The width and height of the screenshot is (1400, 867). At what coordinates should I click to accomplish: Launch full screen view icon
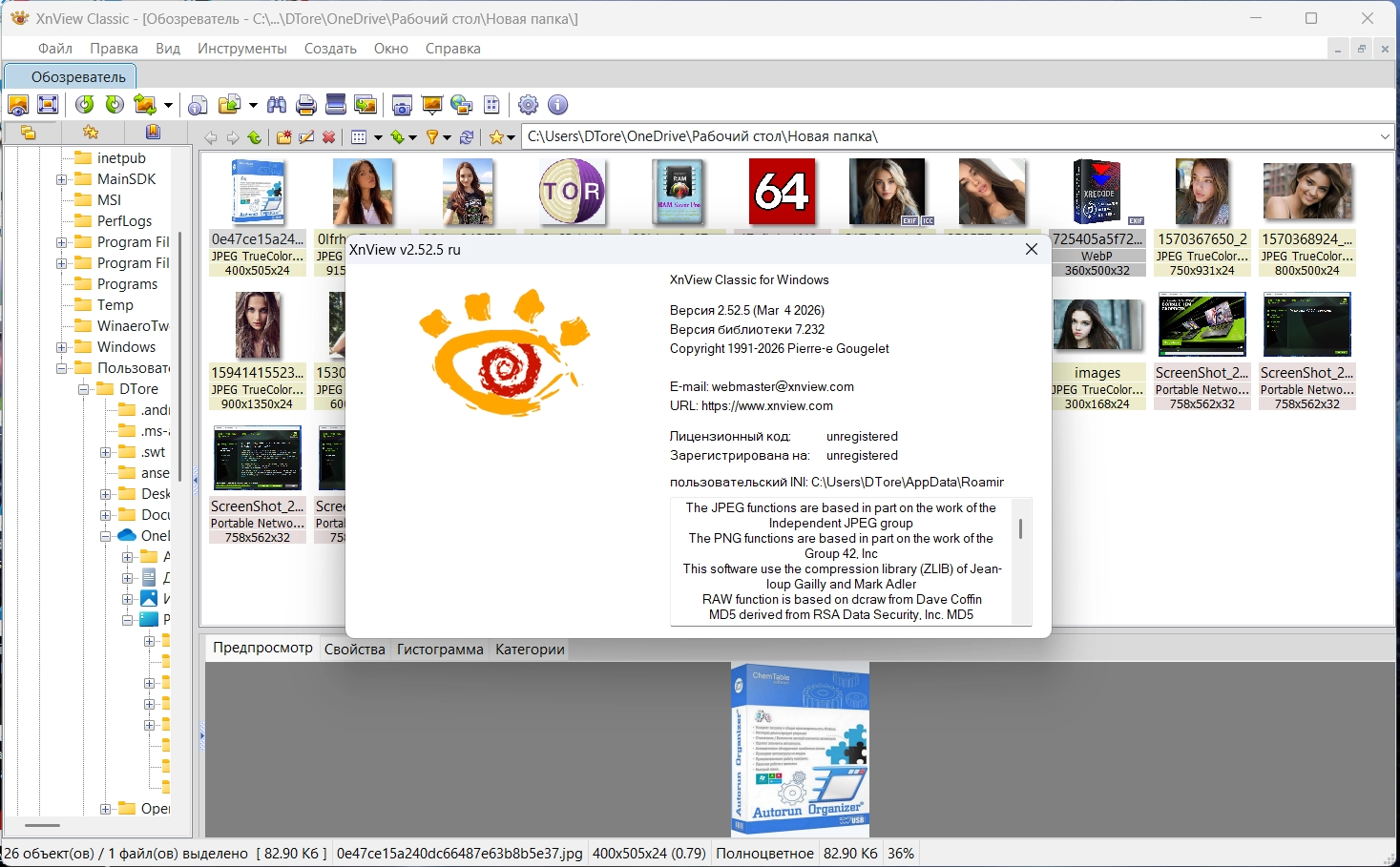click(48, 105)
